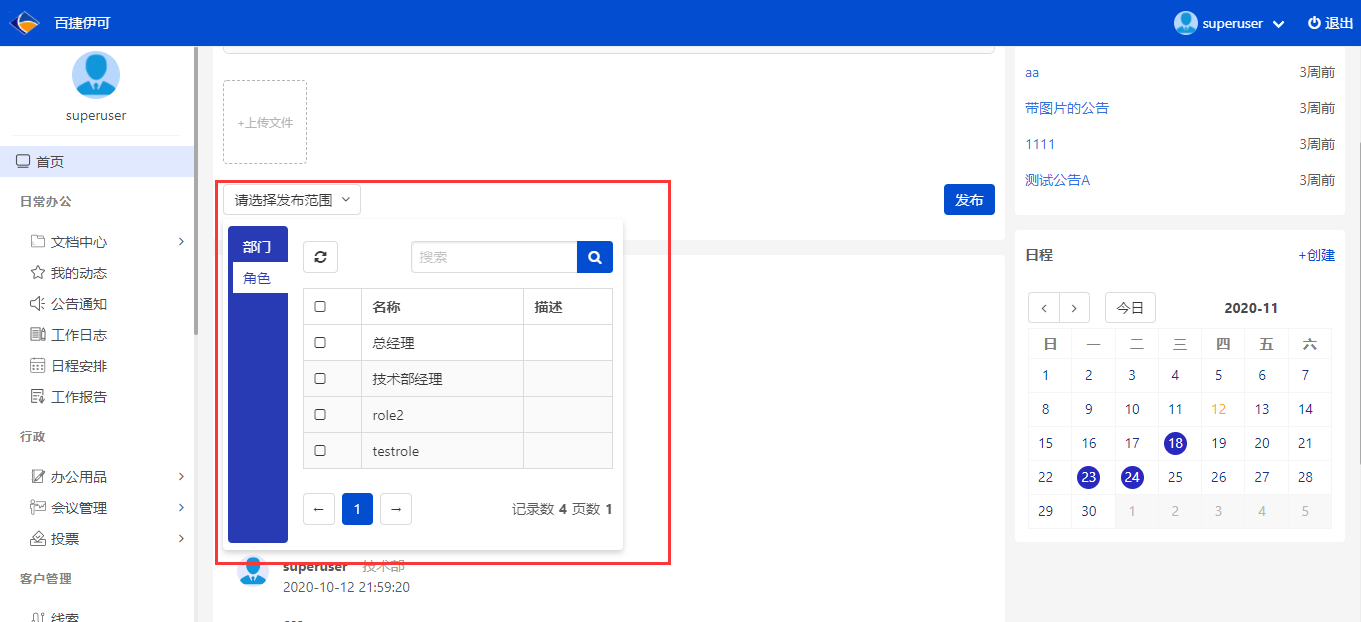Open announcement 带图片的公告
This screenshot has width=1361, height=622.
point(1067,108)
